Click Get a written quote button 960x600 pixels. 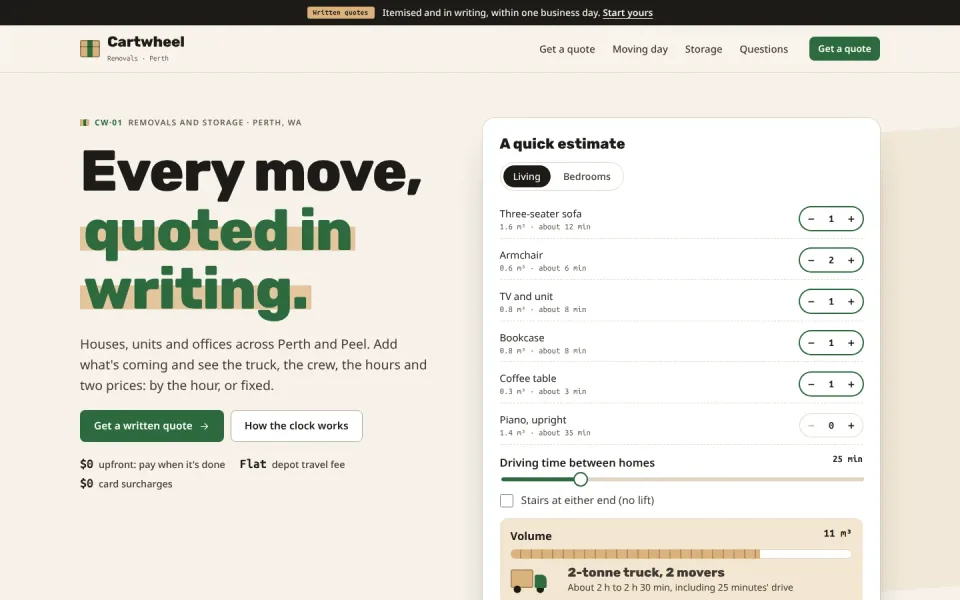pos(152,426)
